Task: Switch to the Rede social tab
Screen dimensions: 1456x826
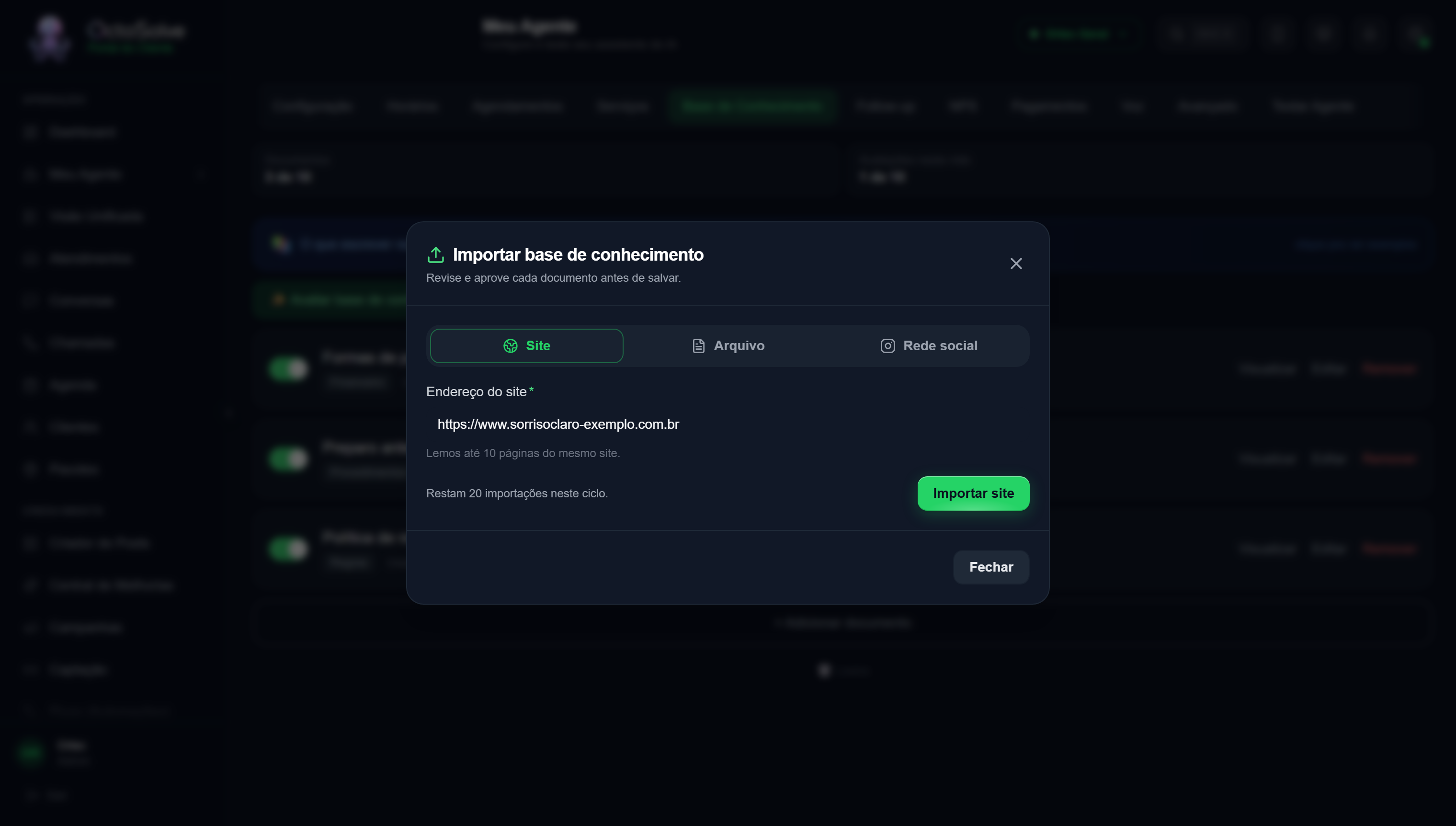Action: 929,345
